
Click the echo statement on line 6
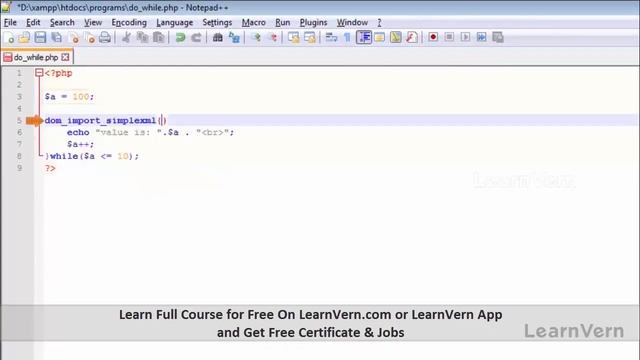[x=150, y=132]
